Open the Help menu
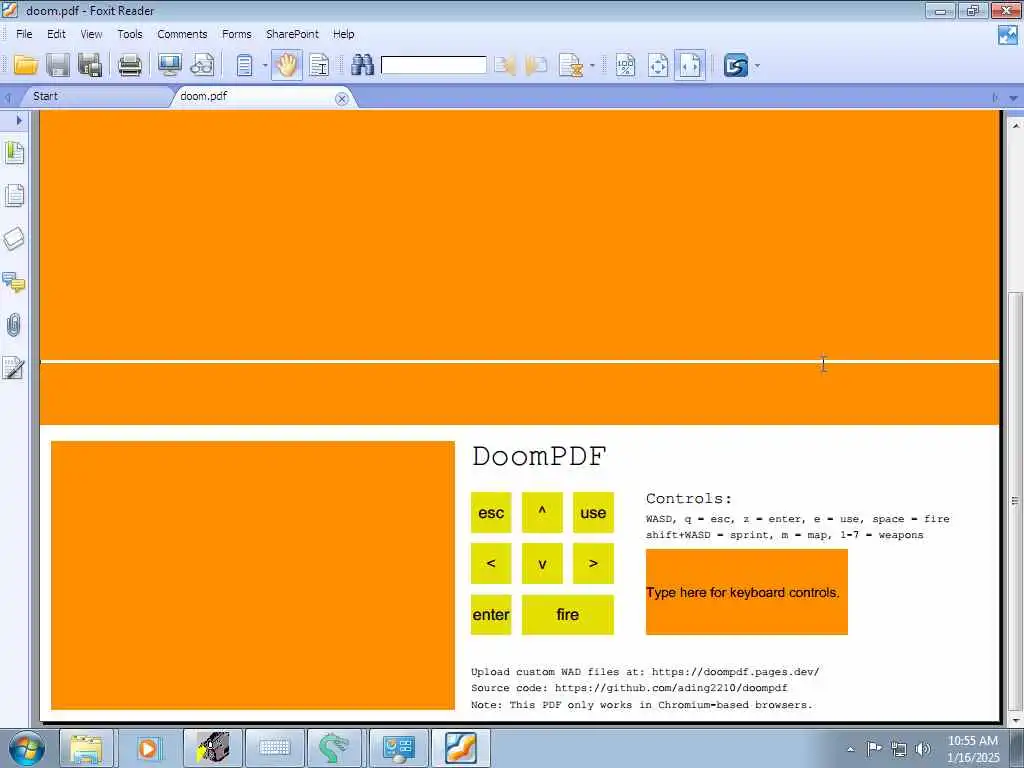This screenshot has width=1024, height=768. click(344, 34)
